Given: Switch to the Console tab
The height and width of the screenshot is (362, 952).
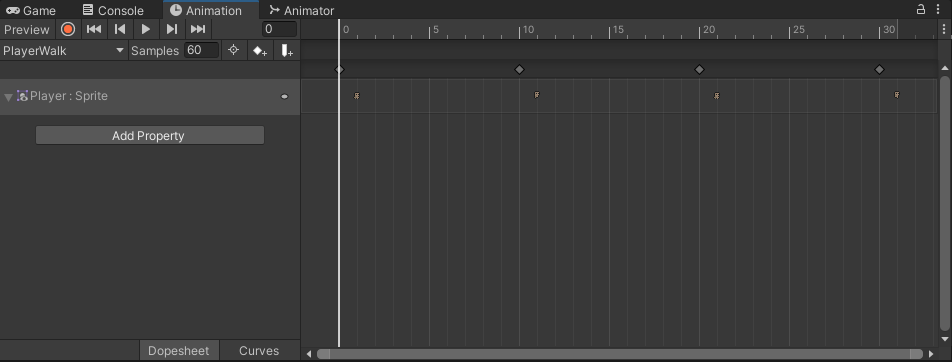Looking at the screenshot, I should (114, 10).
